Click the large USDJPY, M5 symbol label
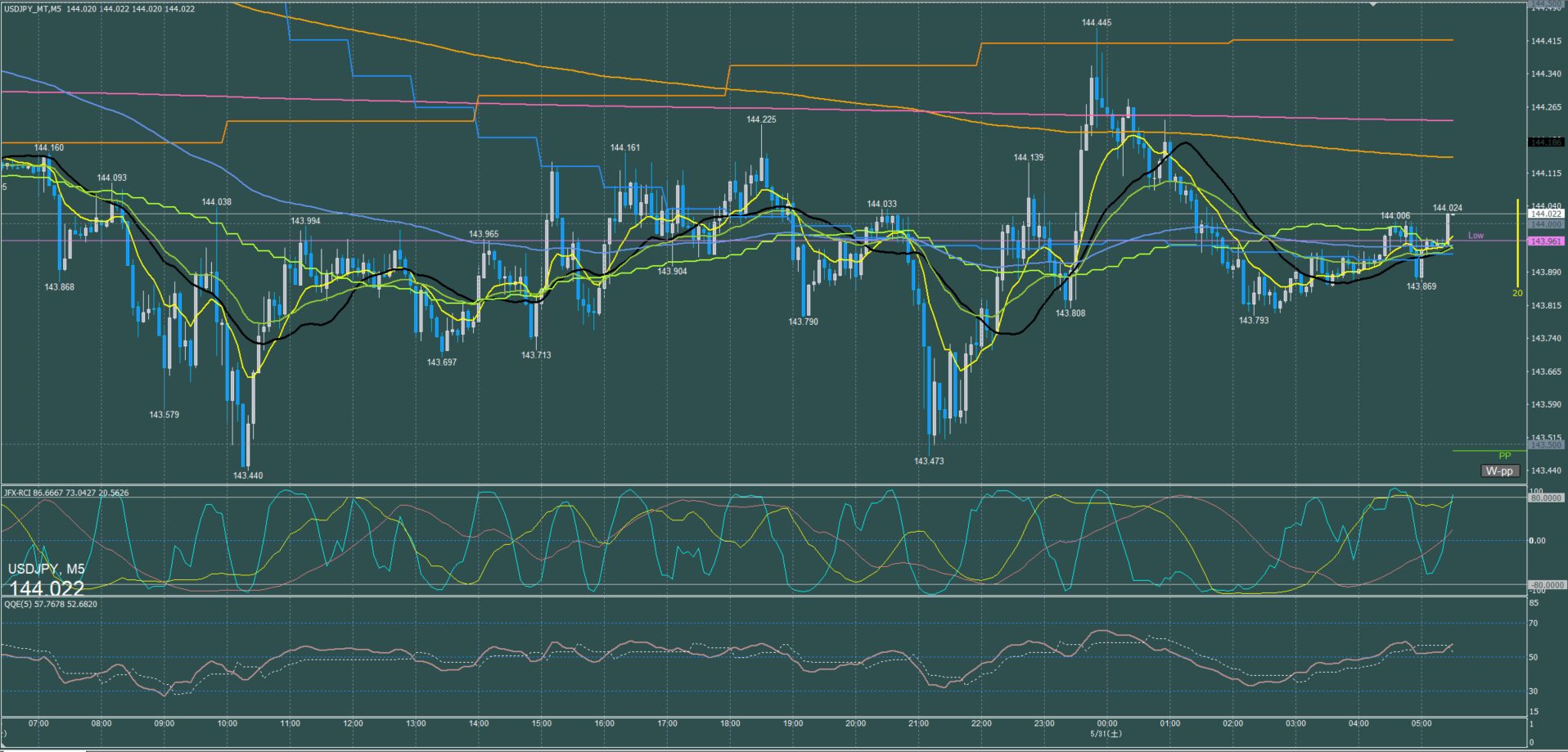 pos(47,569)
